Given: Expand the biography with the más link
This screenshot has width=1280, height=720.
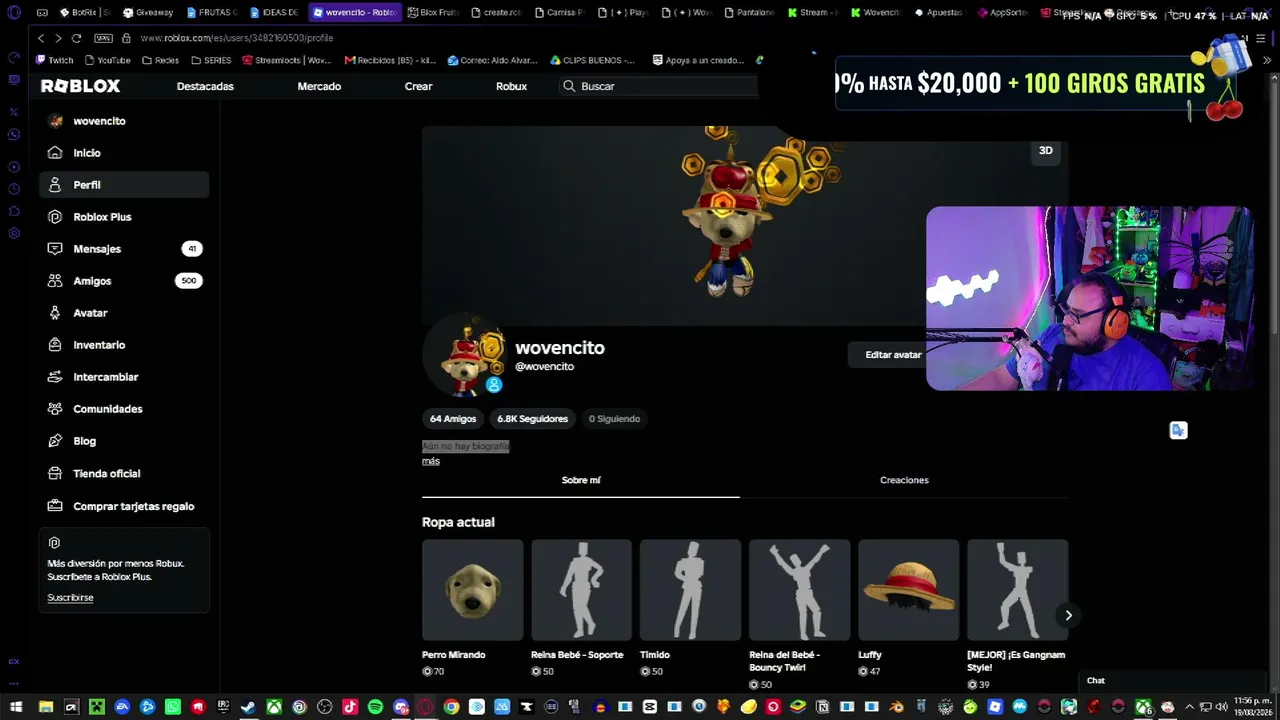Looking at the screenshot, I should pos(431,461).
